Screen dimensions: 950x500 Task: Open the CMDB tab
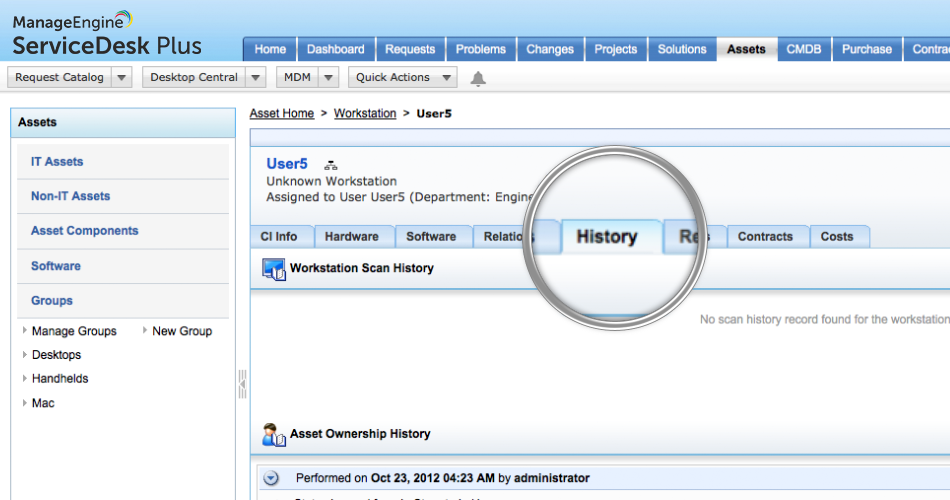[804, 49]
